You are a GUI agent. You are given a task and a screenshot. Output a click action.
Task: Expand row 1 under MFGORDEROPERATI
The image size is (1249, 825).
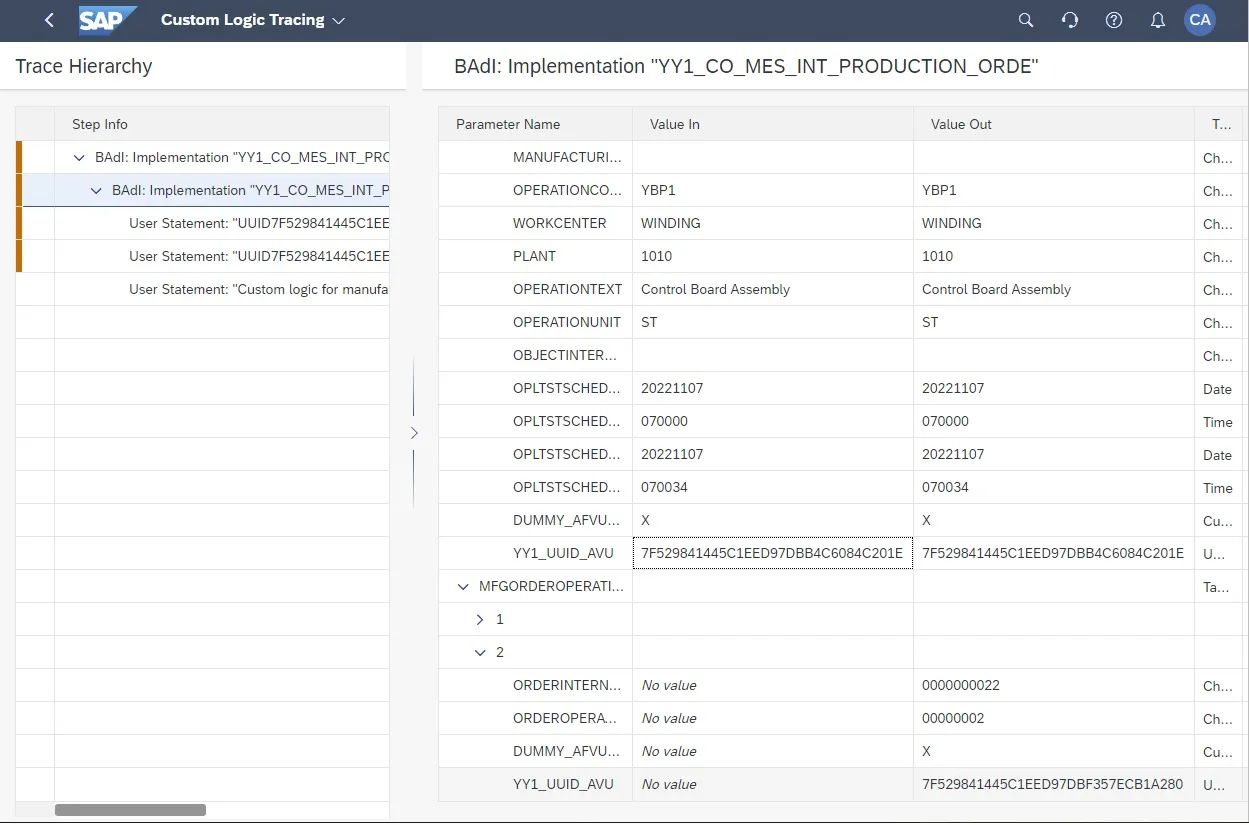(480, 620)
